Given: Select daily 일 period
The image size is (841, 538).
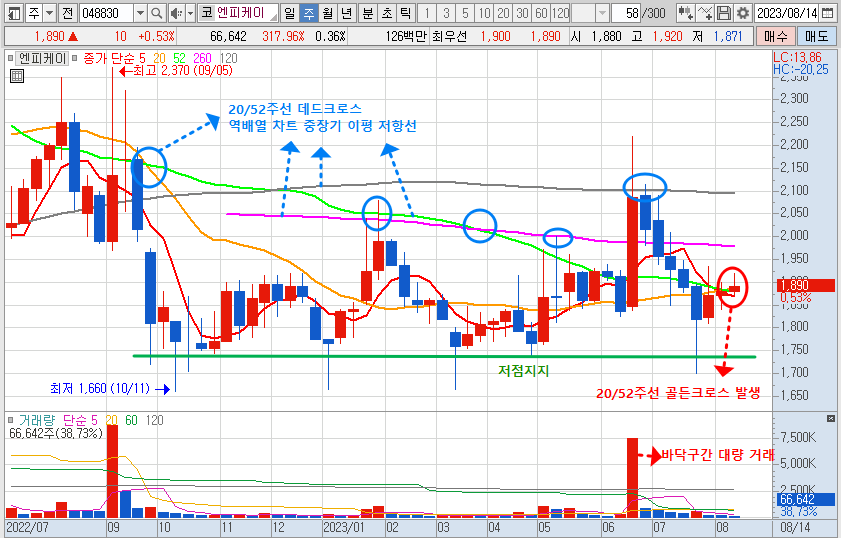Looking at the screenshot, I should tap(290, 13).
